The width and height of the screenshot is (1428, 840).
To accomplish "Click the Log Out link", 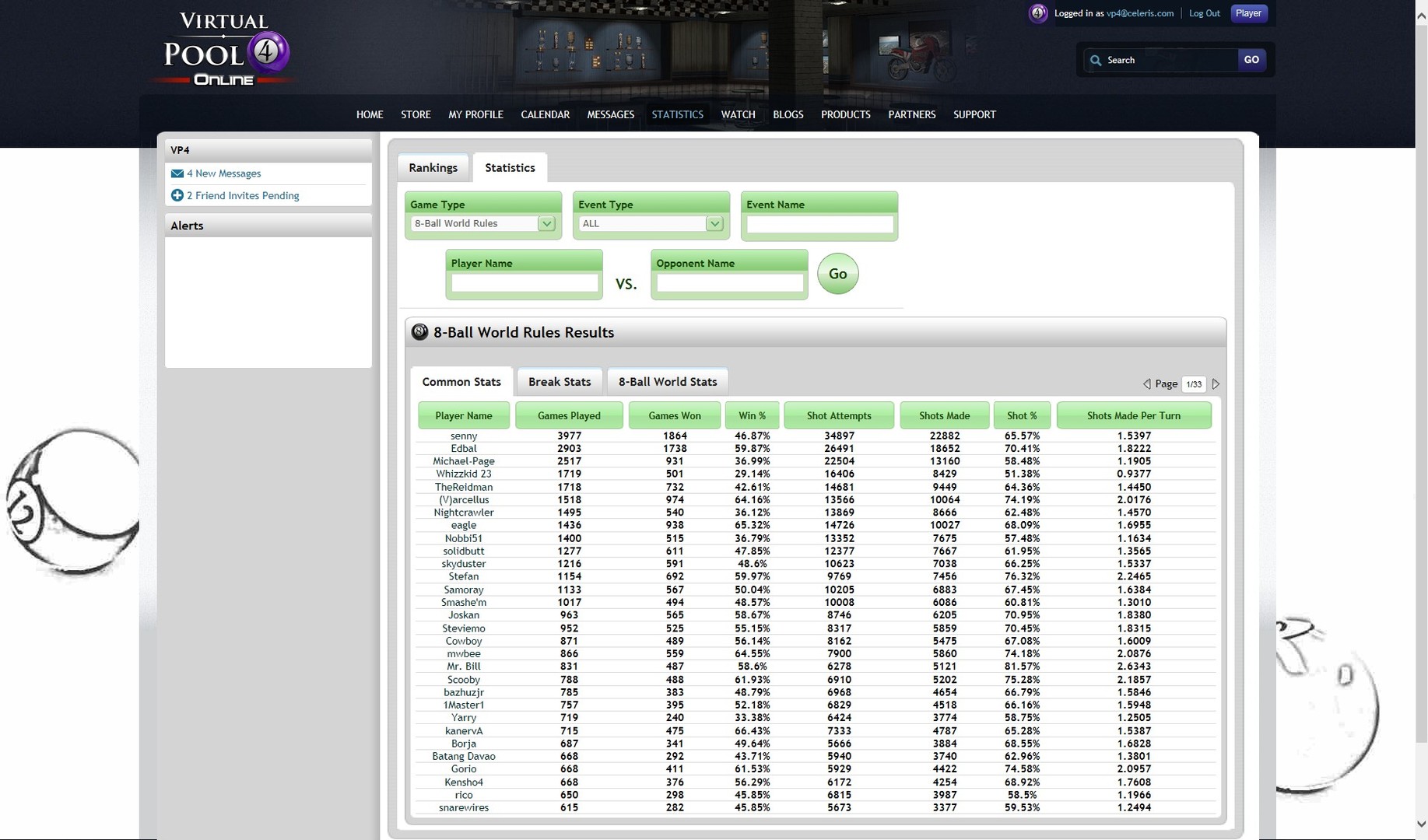I will point(1204,12).
